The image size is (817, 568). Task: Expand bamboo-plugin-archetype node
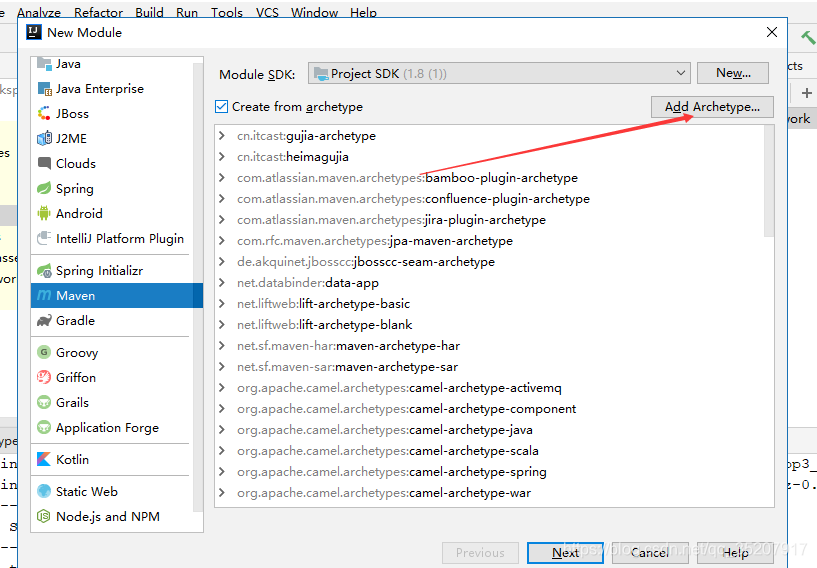(x=222, y=178)
